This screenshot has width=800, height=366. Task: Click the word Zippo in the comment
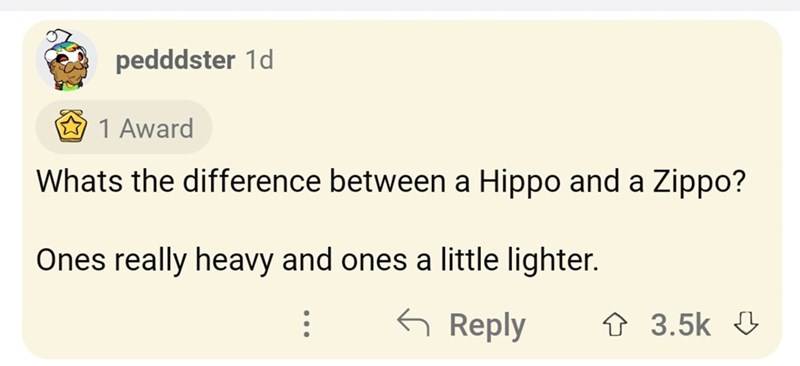click(695, 182)
